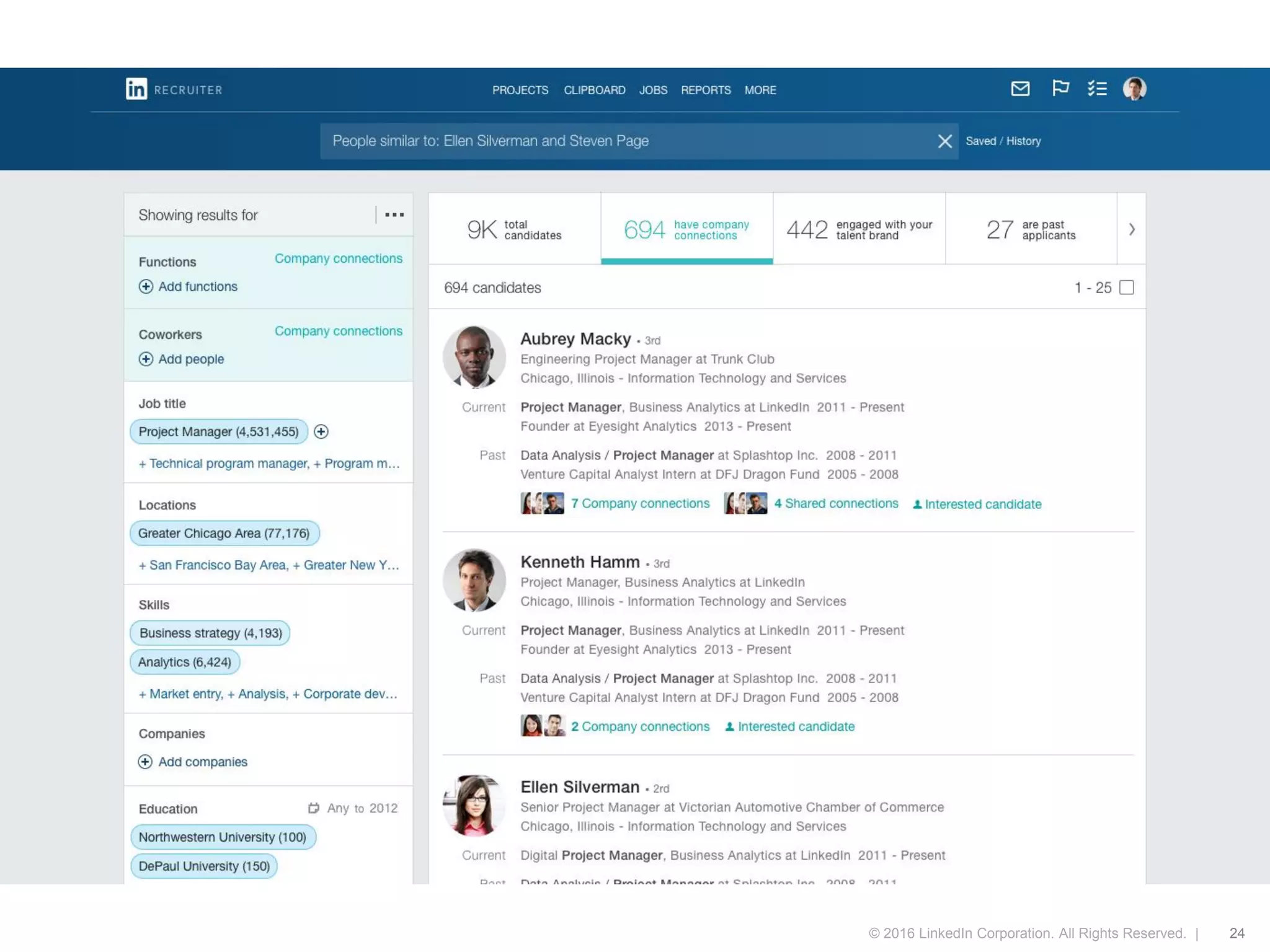Screen dimensions: 1270x952
Task: Open the checklist tasks icon
Action: coord(1097,89)
